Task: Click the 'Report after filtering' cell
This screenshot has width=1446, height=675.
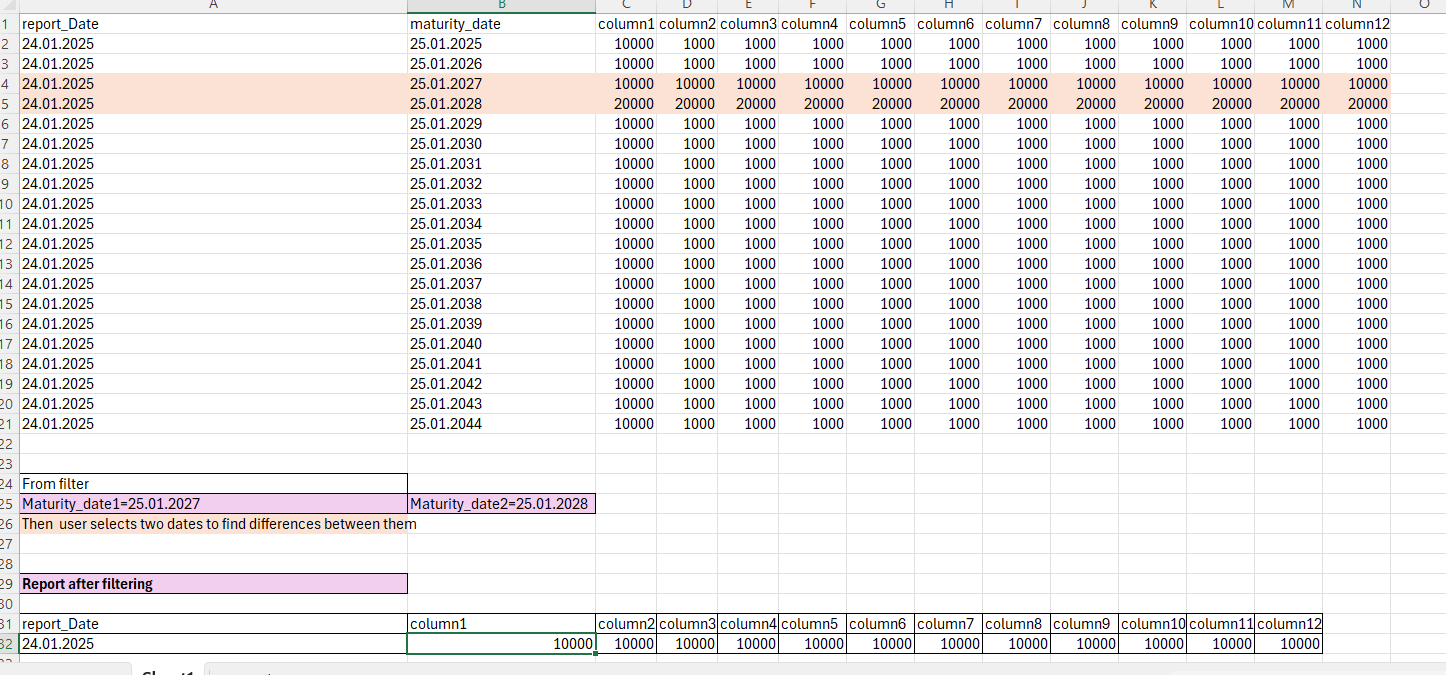Action: click(x=88, y=584)
